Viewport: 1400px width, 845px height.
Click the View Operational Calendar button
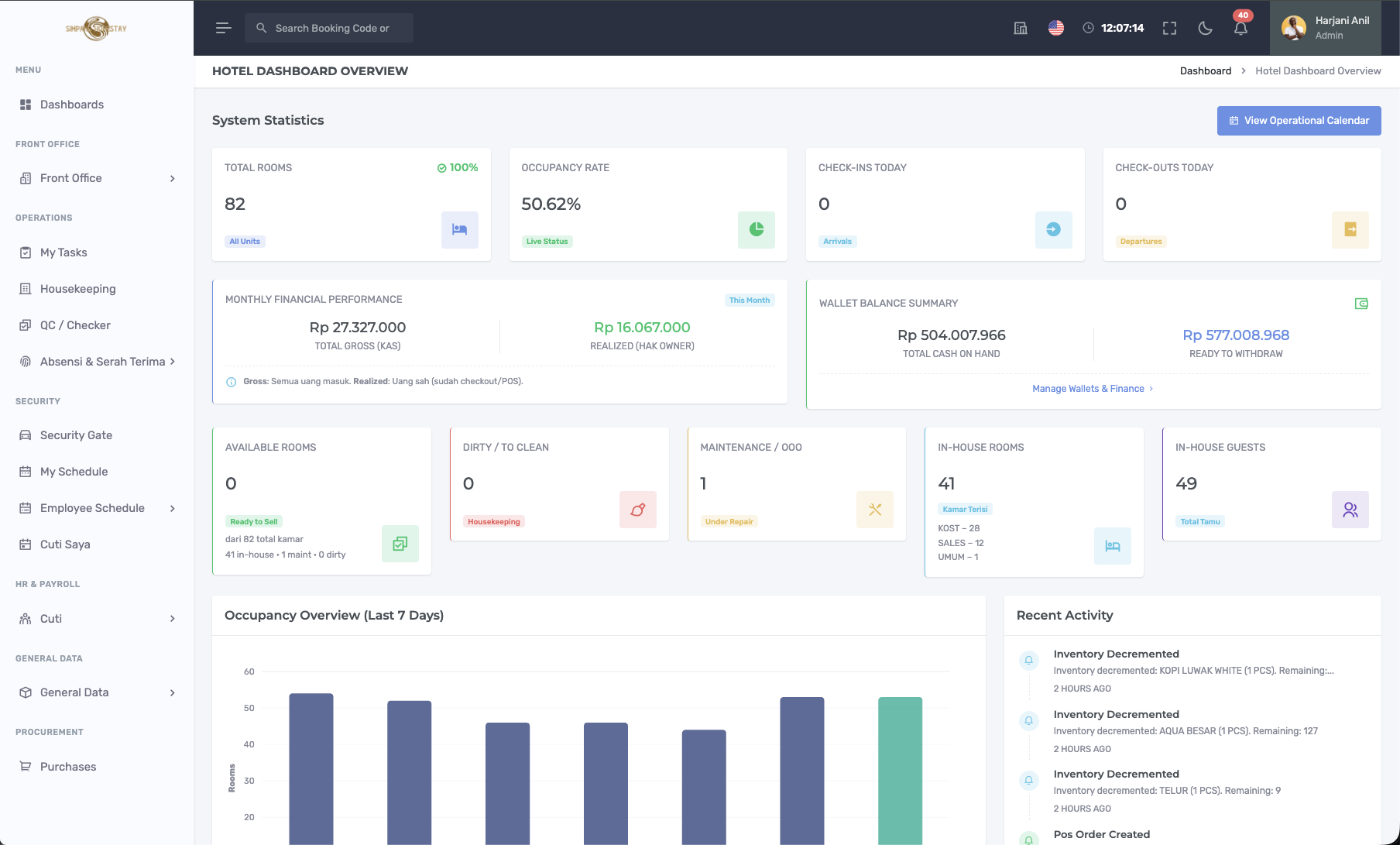(1299, 121)
